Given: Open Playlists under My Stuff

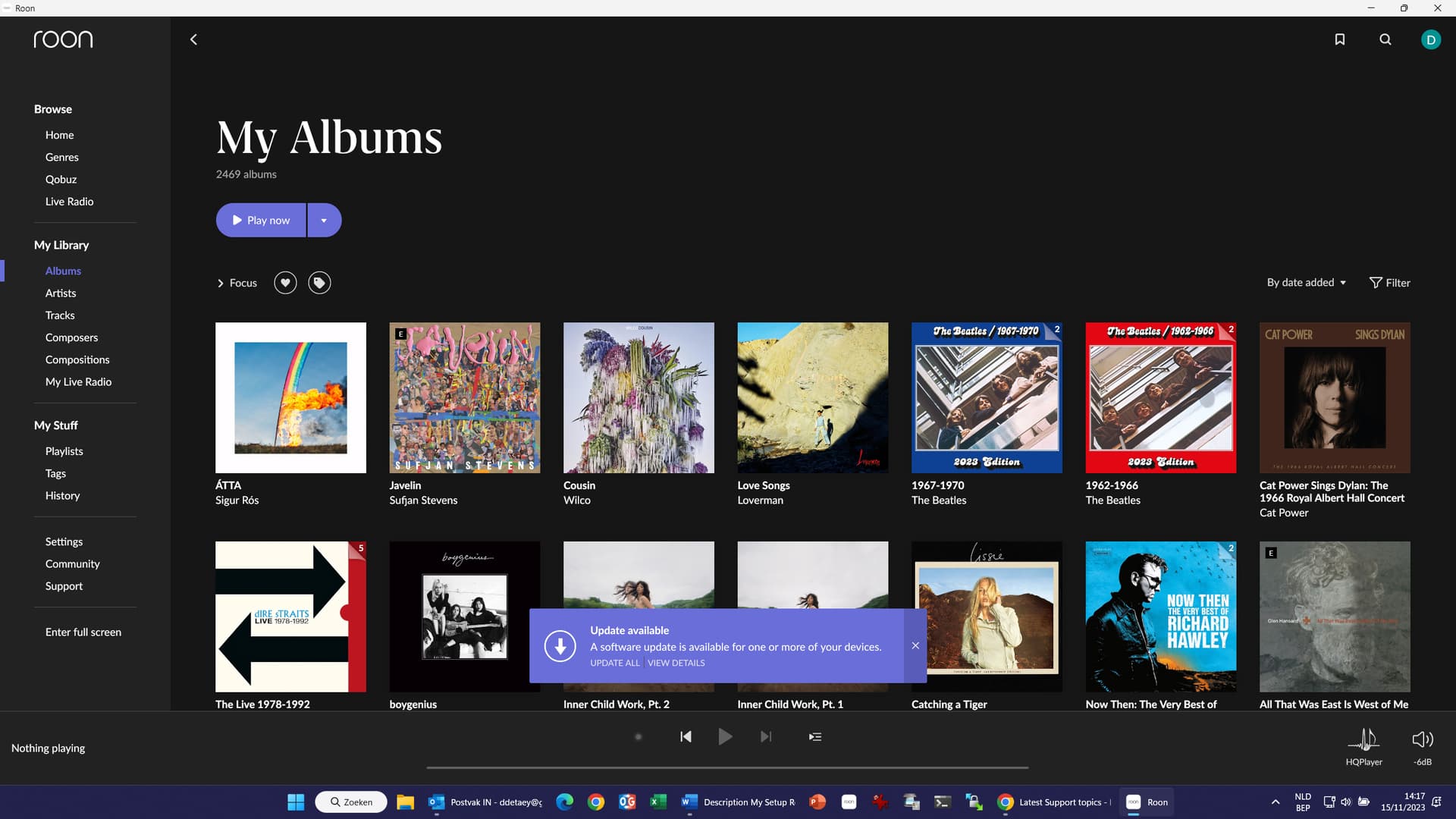Looking at the screenshot, I should tap(64, 451).
